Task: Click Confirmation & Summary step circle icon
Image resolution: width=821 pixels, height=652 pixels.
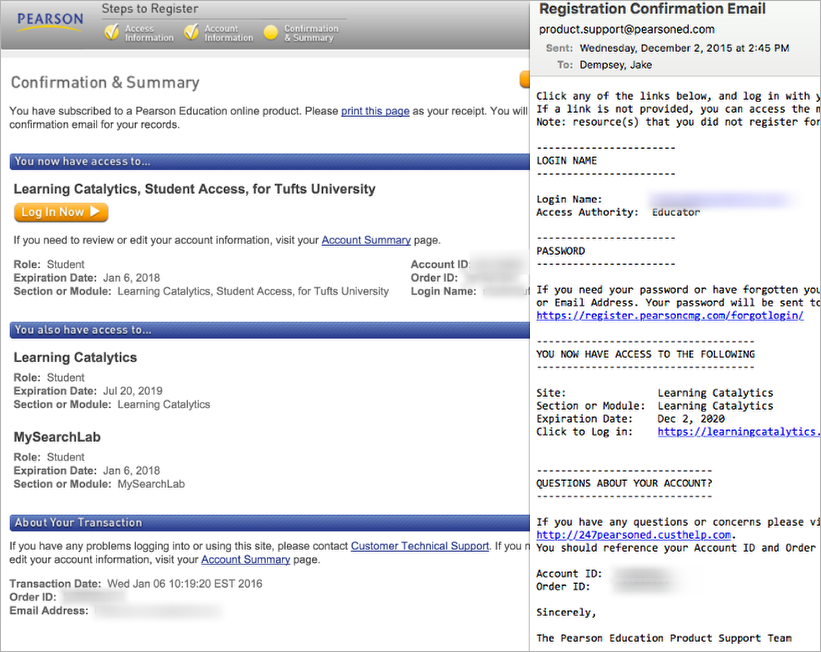Action: (271, 33)
